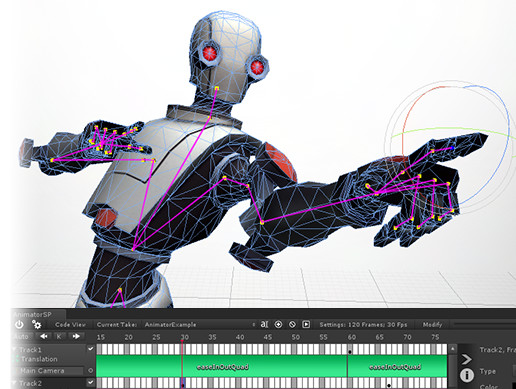Screen dimensions: 516x389
Task: Open the Current Take AnimatorExample dropdown
Action: click(x=200, y=324)
